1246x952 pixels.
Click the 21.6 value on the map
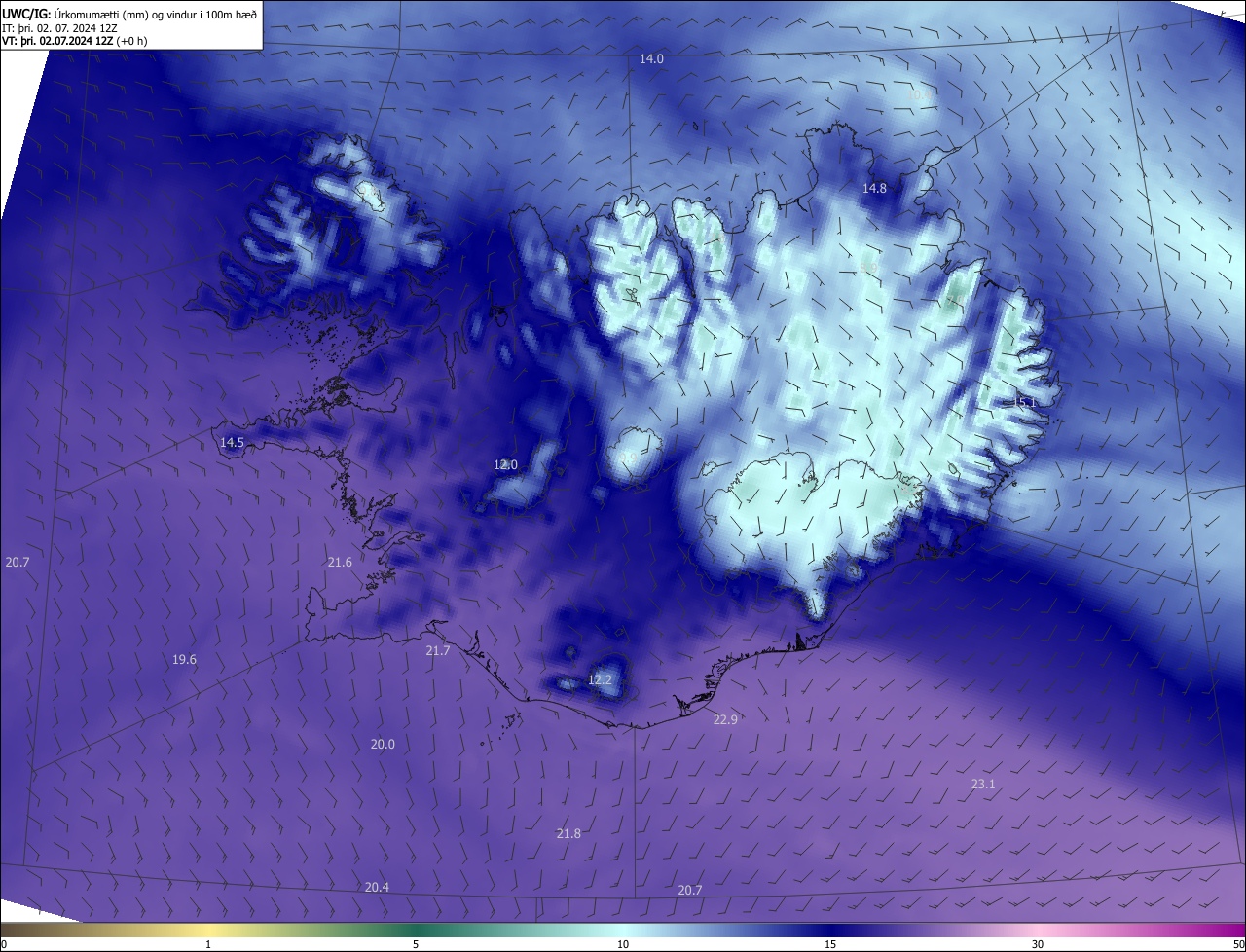click(x=340, y=563)
